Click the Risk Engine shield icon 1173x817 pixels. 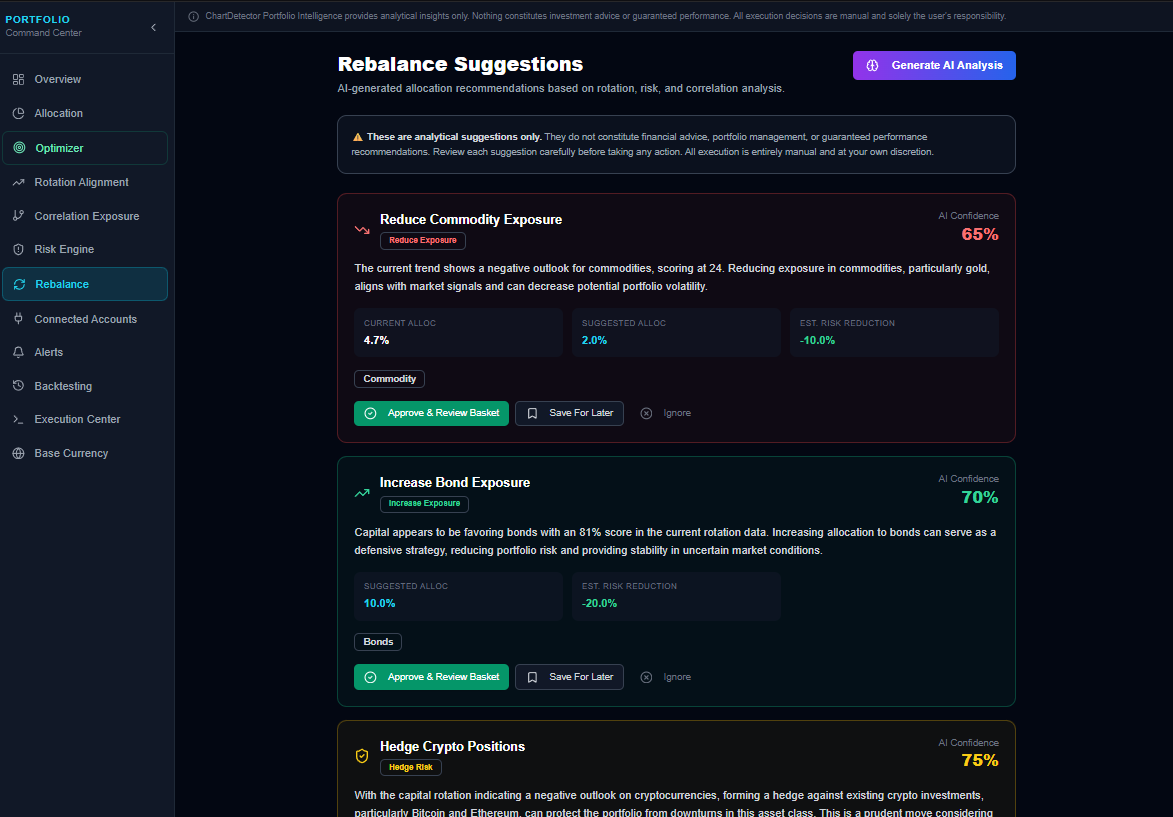[x=19, y=249]
